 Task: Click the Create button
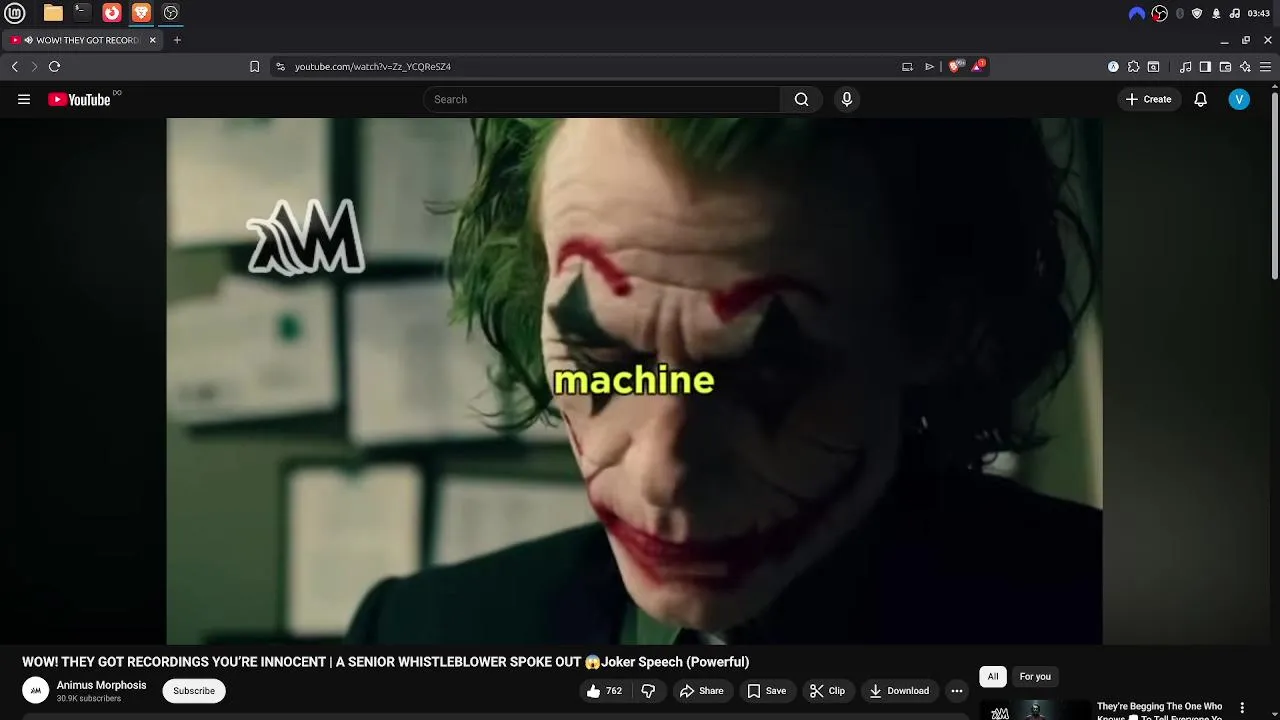(x=1148, y=99)
